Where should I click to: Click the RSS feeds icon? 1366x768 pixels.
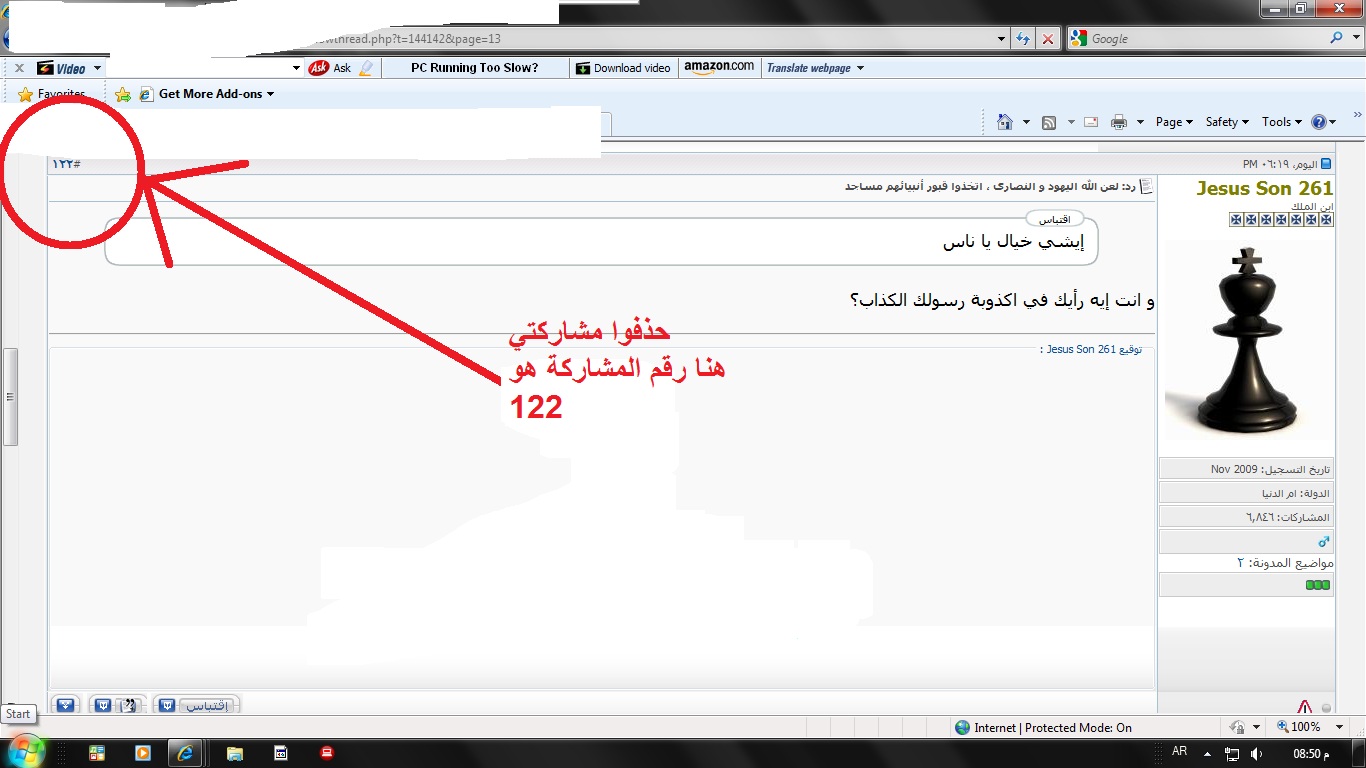point(1049,122)
